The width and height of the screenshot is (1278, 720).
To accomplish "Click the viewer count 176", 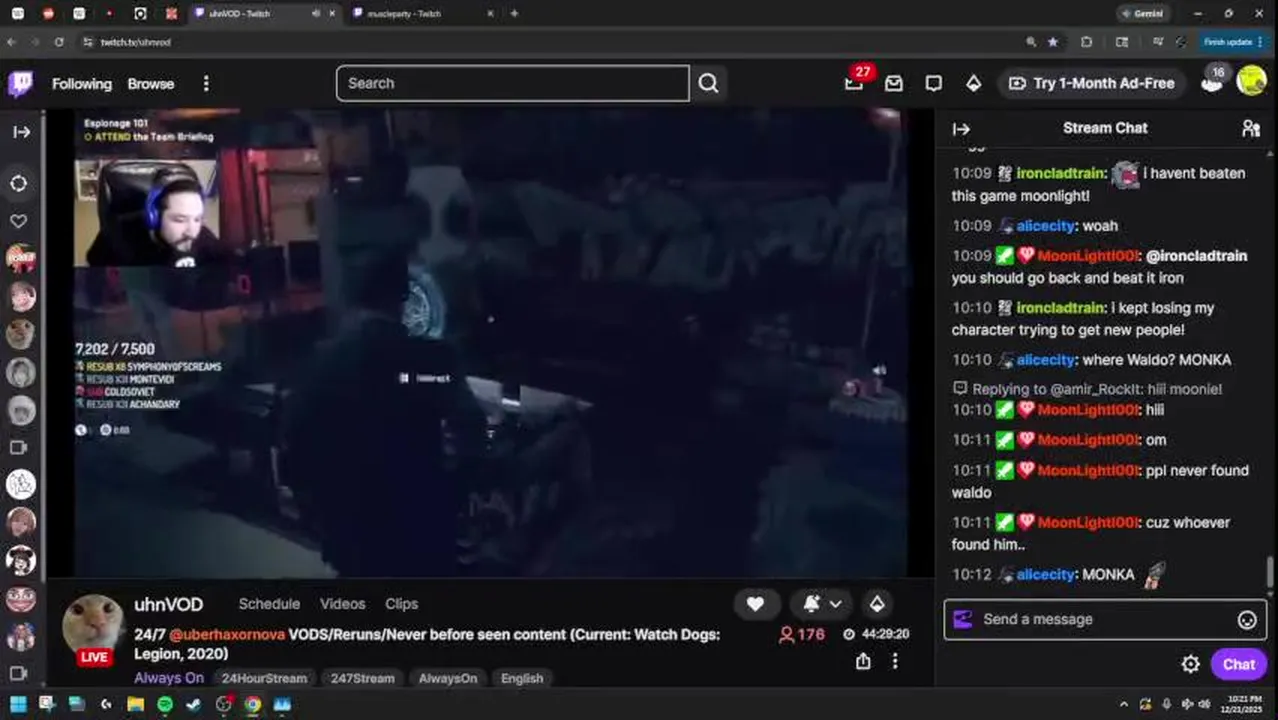I will click(802, 634).
